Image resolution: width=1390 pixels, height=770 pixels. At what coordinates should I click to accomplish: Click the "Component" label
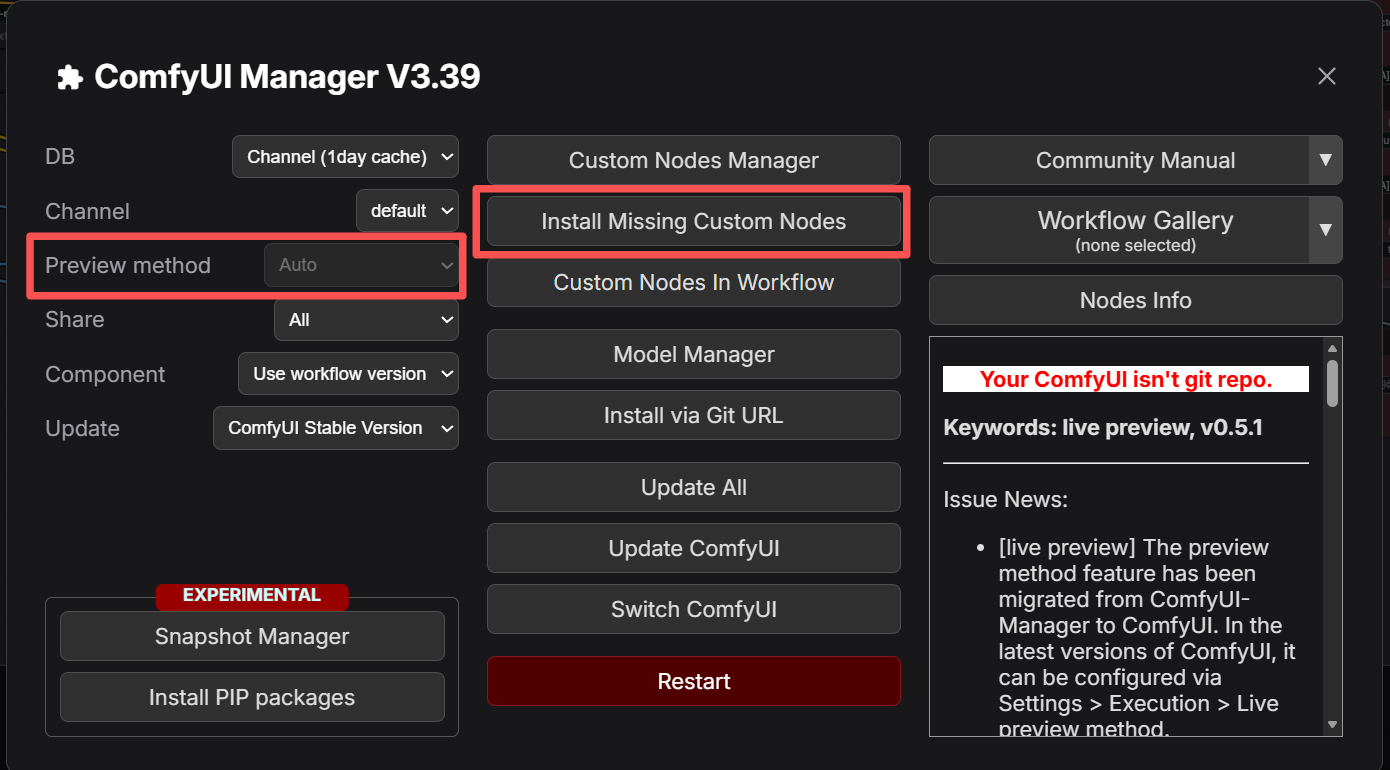point(105,374)
